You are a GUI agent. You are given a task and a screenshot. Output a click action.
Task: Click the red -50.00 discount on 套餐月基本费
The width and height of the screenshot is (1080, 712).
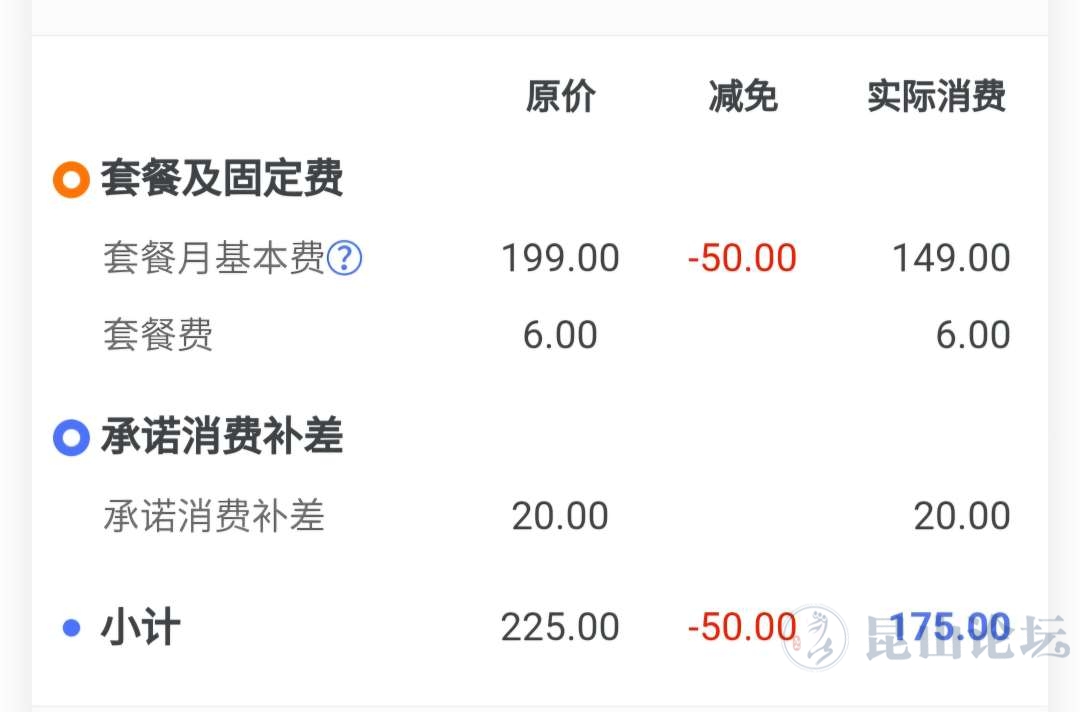(x=742, y=259)
